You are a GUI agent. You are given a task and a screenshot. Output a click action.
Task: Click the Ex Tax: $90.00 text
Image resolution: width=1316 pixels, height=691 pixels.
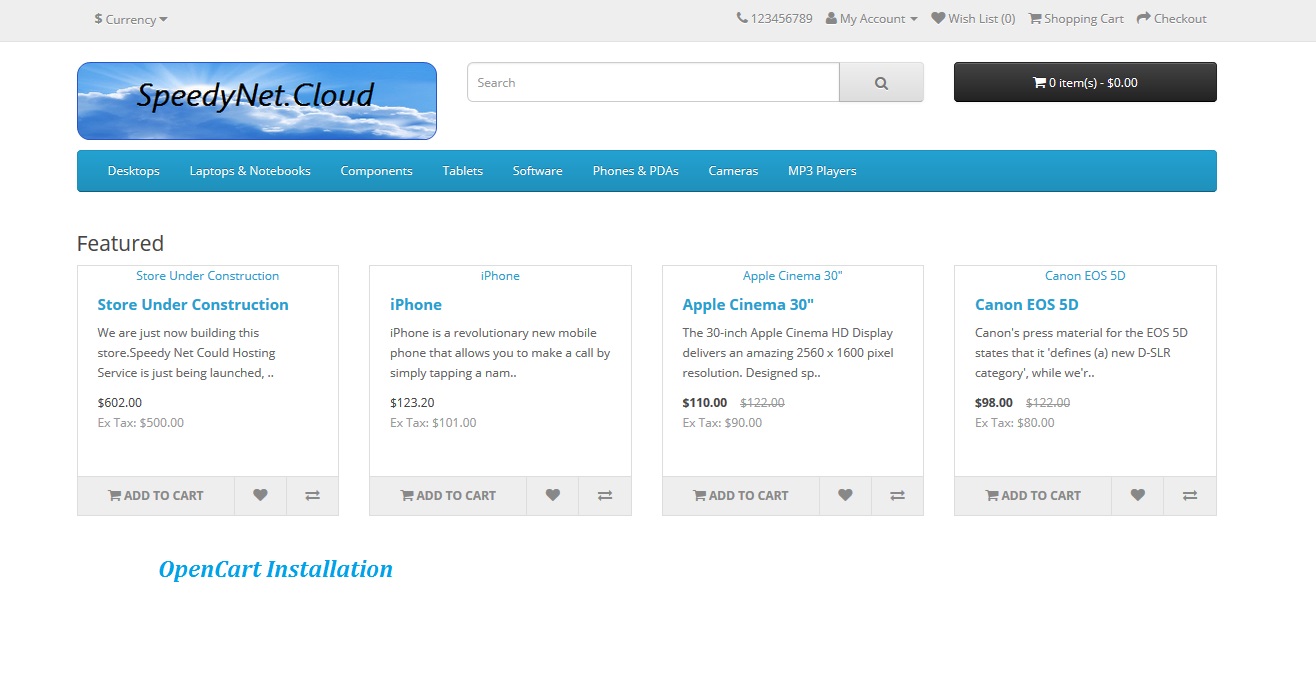[x=722, y=422]
